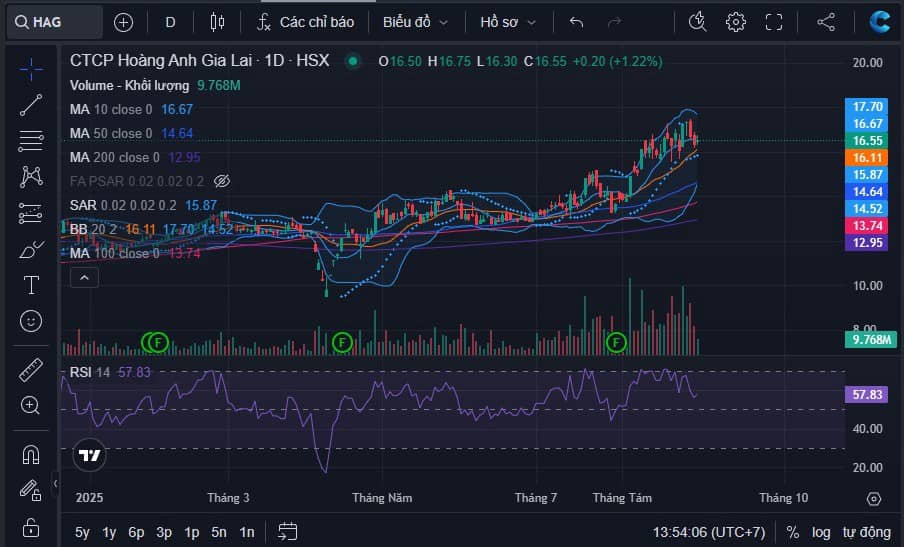Toggle lock all drawing tools
This screenshot has height=547, width=904.
(x=31, y=527)
